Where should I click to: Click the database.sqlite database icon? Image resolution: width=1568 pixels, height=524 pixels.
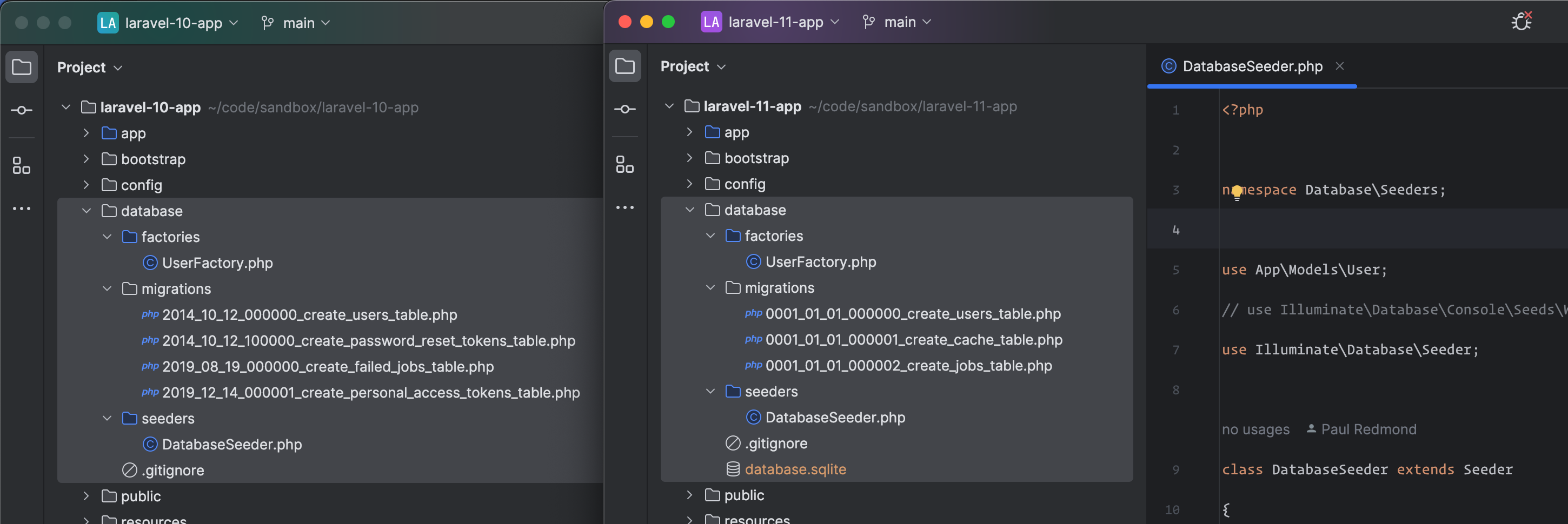click(733, 469)
